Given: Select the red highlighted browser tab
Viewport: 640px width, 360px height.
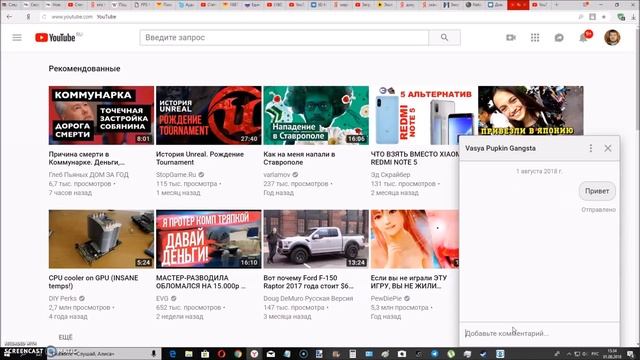Looking at the screenshot, I should point(518,4).
